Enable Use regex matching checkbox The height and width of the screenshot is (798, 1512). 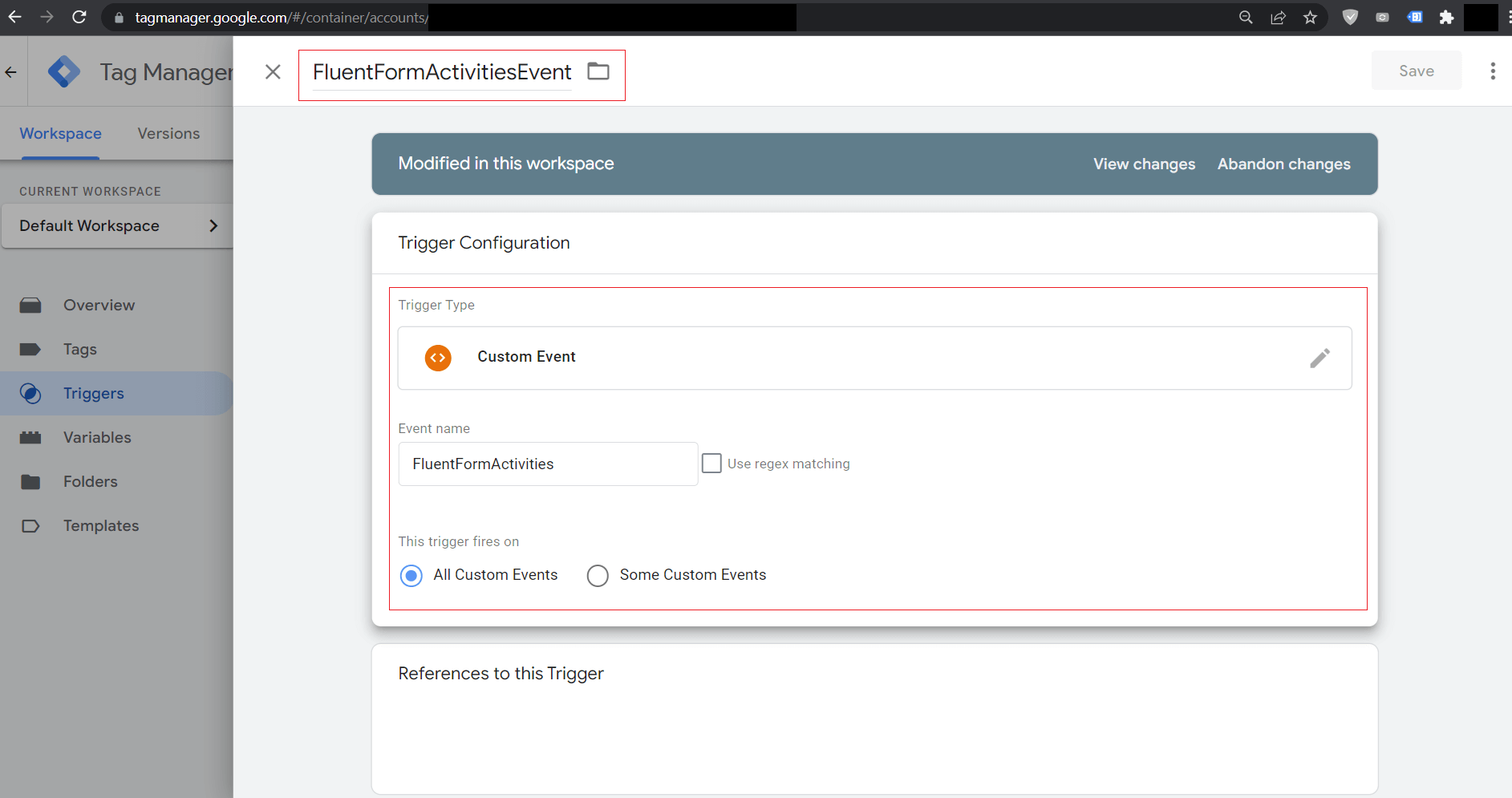coord(711,464)
